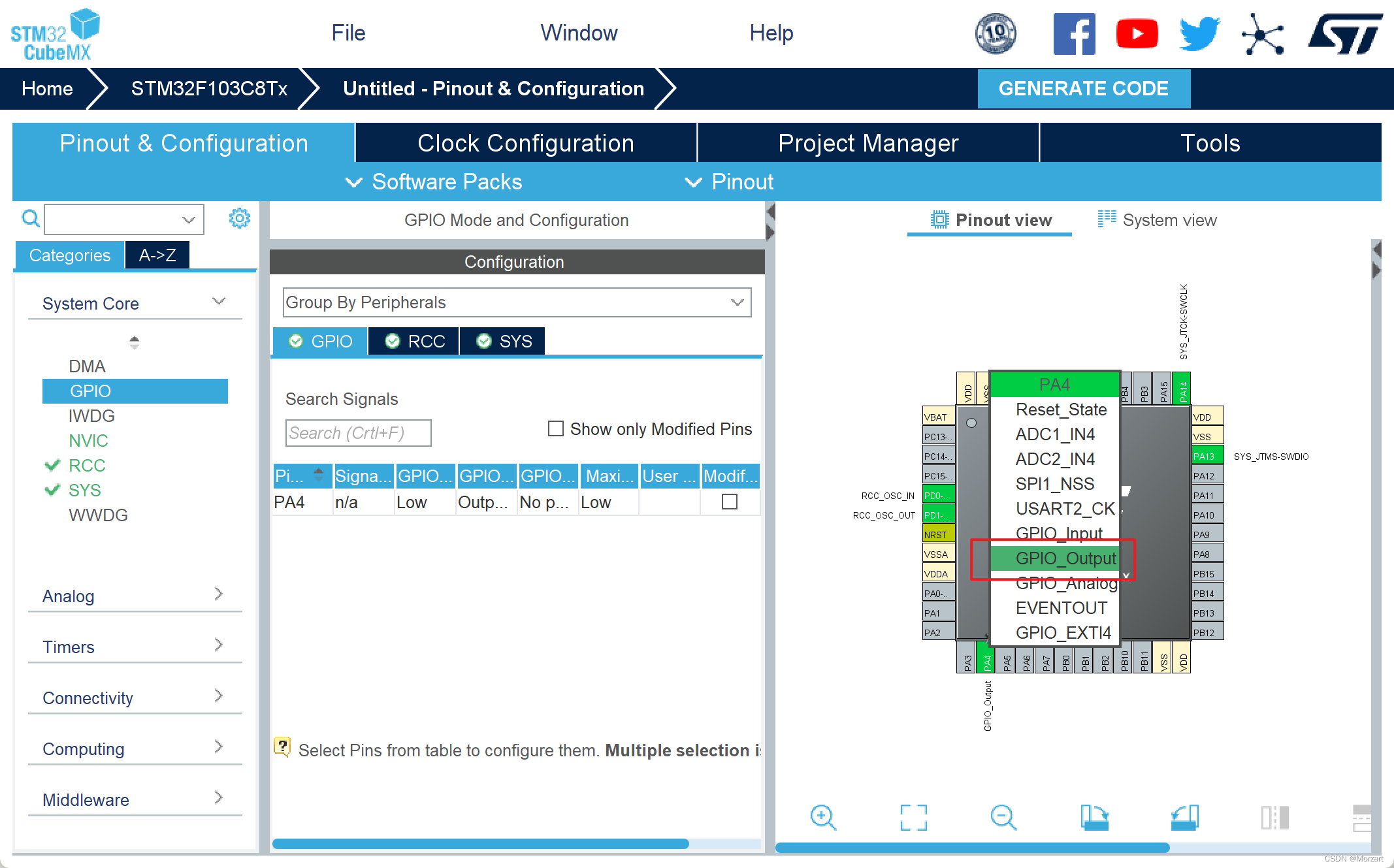The height and width of the screenshot is (868, 1394).
Task: Toggle Show only Modified Pins checkbox
Action: (556, 428)
